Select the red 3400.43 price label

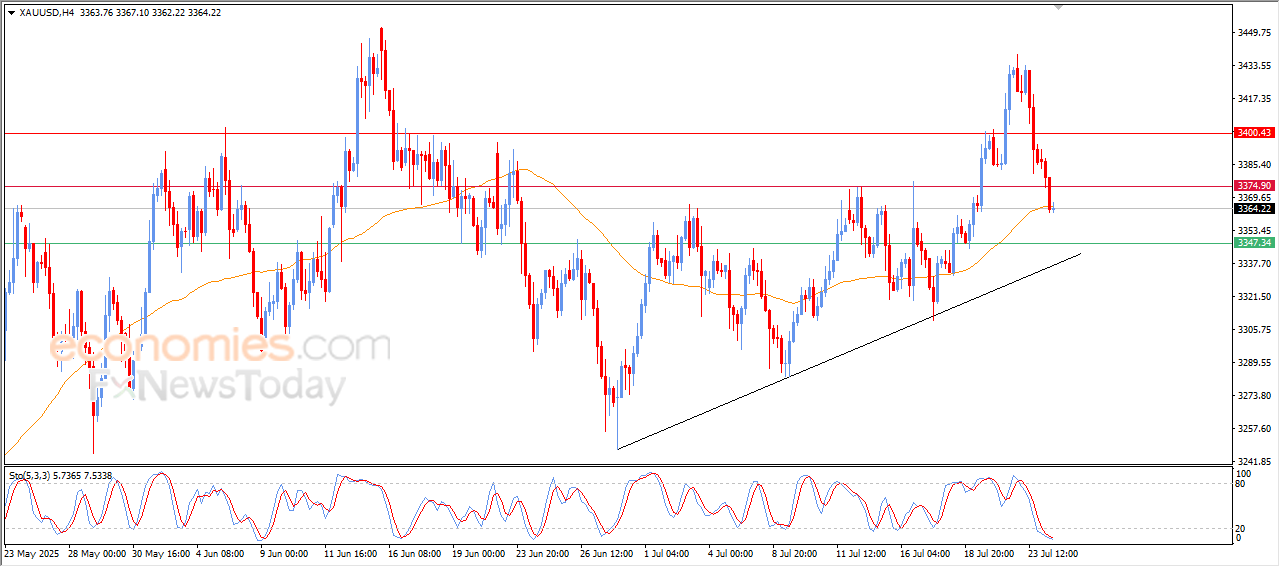click(1254, 133)
